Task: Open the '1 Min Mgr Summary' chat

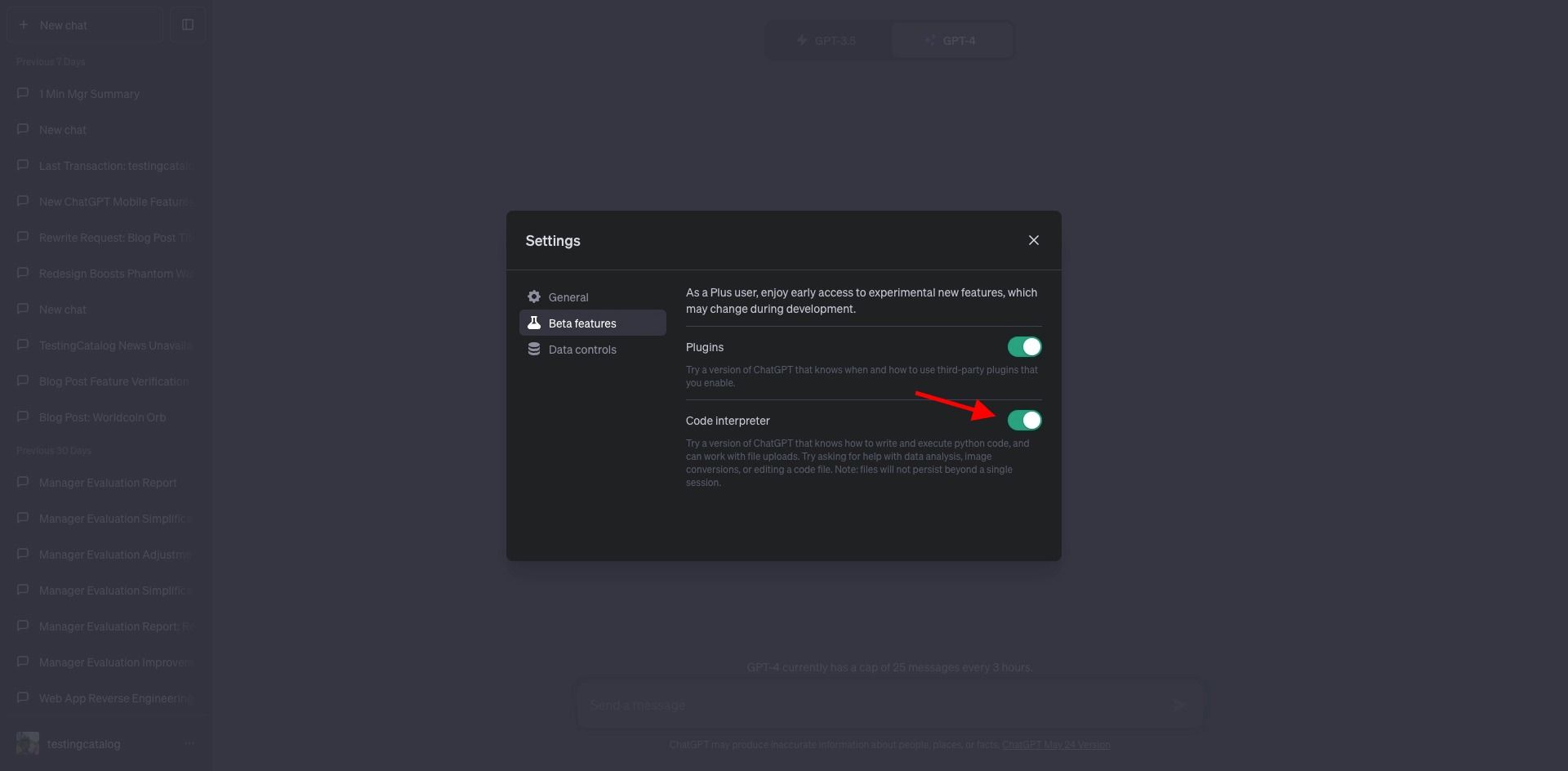Action: 106,94
